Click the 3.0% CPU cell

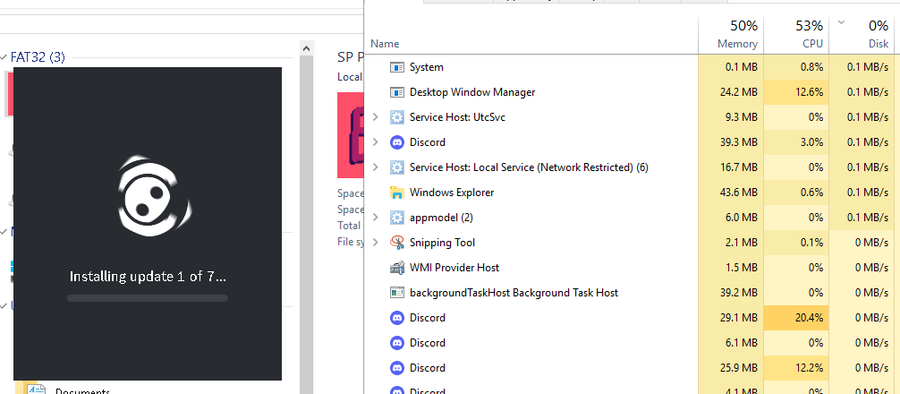796,142
